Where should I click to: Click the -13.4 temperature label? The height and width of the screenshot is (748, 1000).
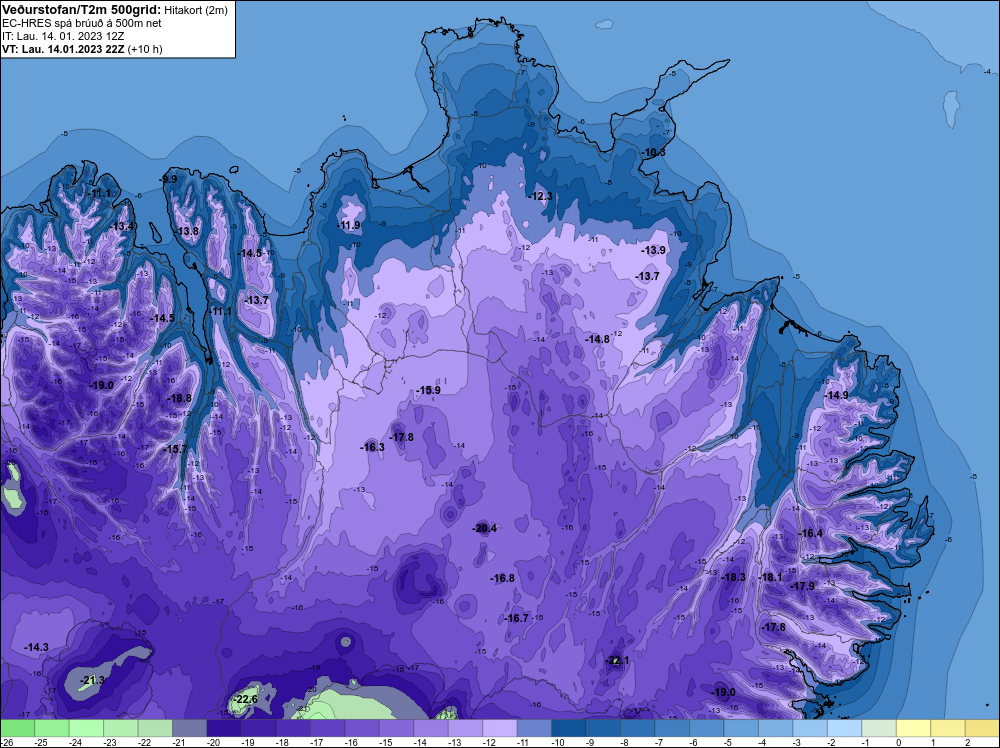(122, 226)
